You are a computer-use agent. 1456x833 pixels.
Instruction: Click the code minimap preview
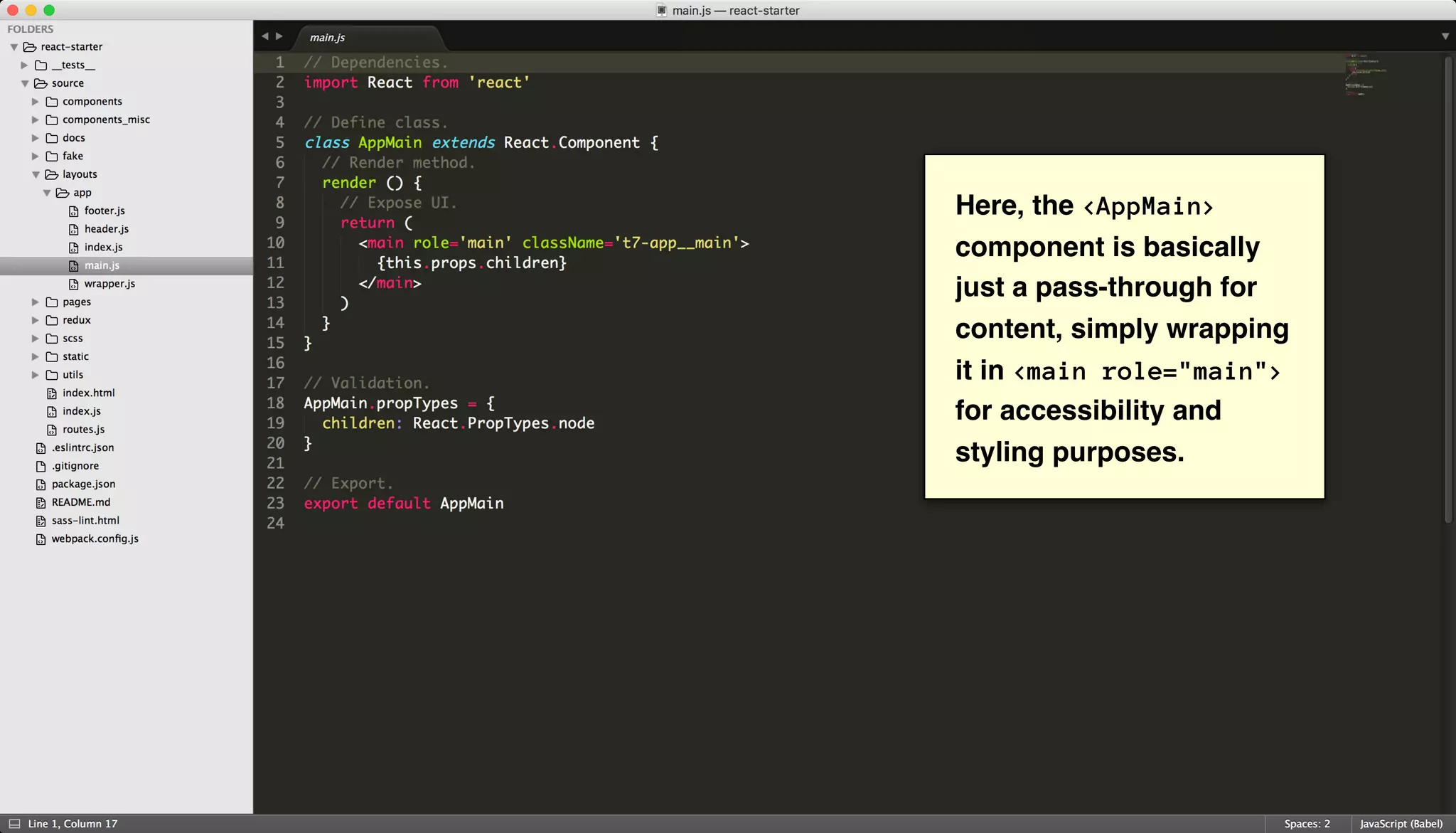(1365, 75)
